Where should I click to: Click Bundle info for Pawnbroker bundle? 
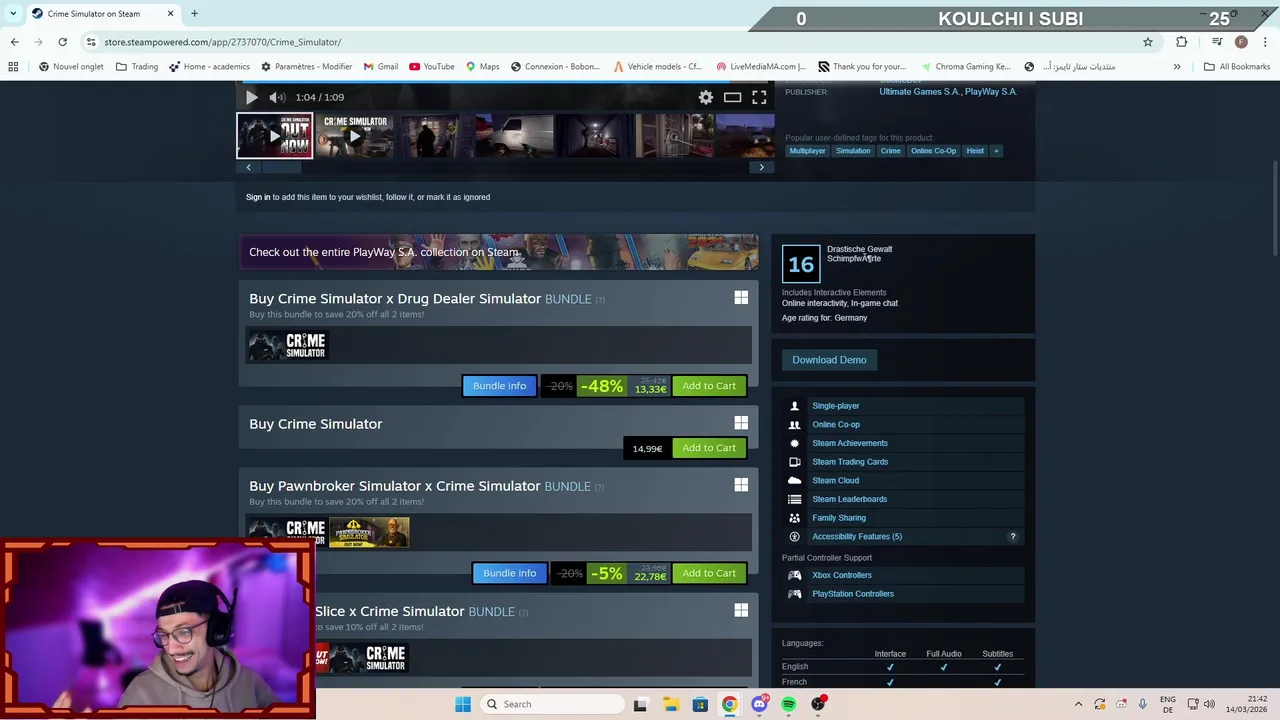509,573
